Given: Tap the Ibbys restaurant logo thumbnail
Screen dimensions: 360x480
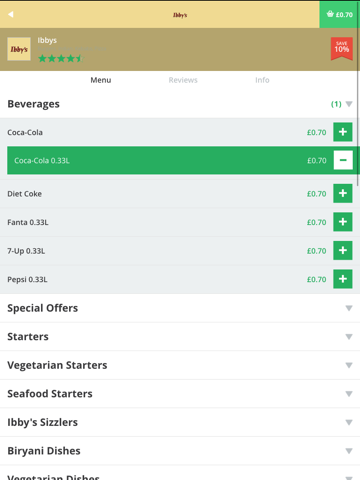Looking at the screenshot, I should click(19, 49).
